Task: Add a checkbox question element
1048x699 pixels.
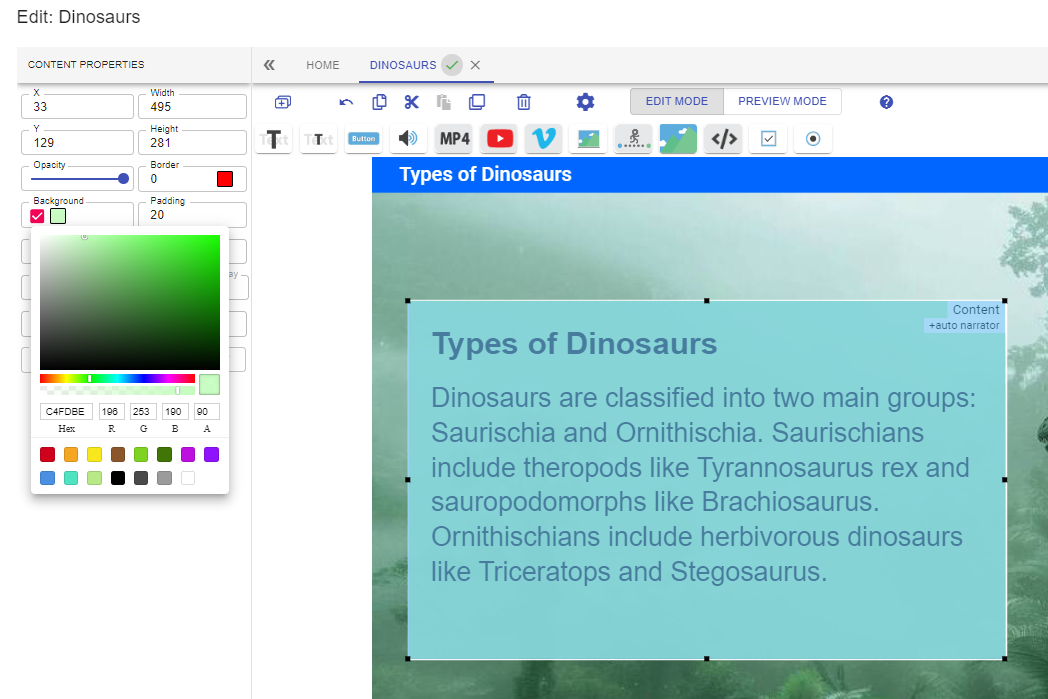Action: tap(769, 139)
